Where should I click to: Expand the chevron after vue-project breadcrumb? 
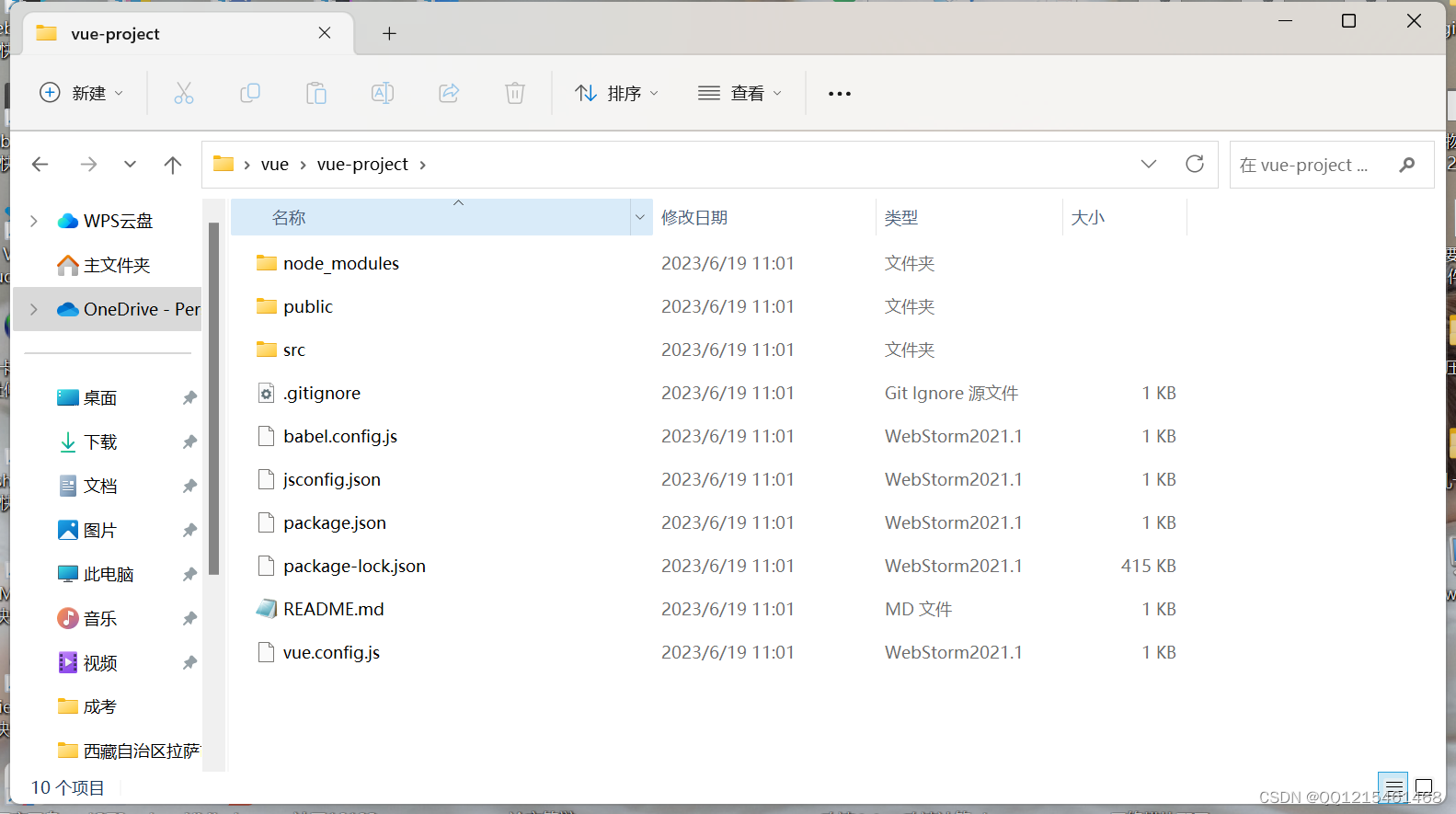pyautogui.click(x=423, y=165)
